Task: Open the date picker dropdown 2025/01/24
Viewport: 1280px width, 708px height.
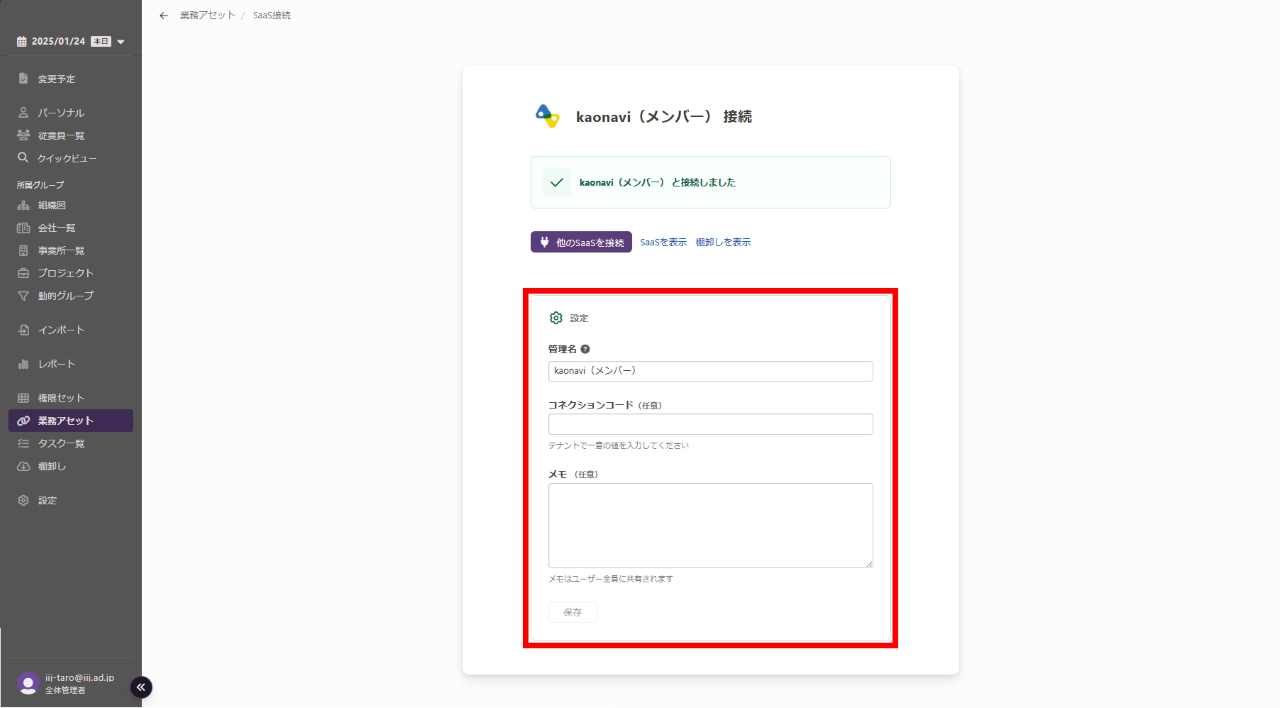Action: point(70,42)
